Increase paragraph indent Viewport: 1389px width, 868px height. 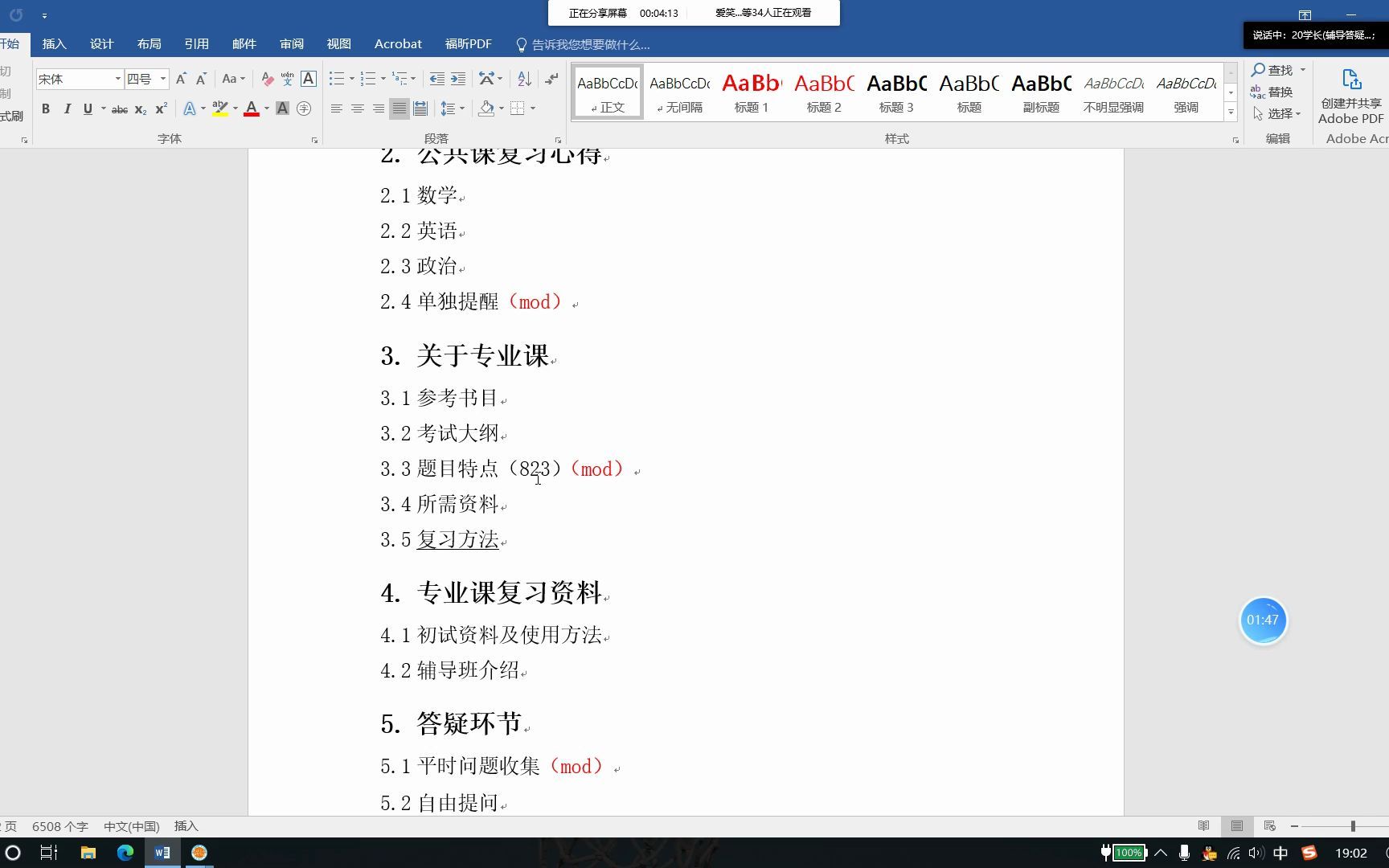457,79
